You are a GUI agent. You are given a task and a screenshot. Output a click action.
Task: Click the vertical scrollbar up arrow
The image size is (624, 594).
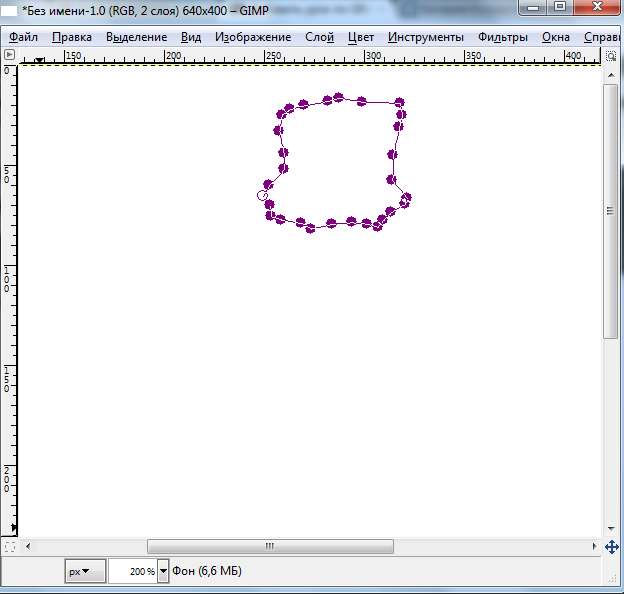click(x=611, y=75)
